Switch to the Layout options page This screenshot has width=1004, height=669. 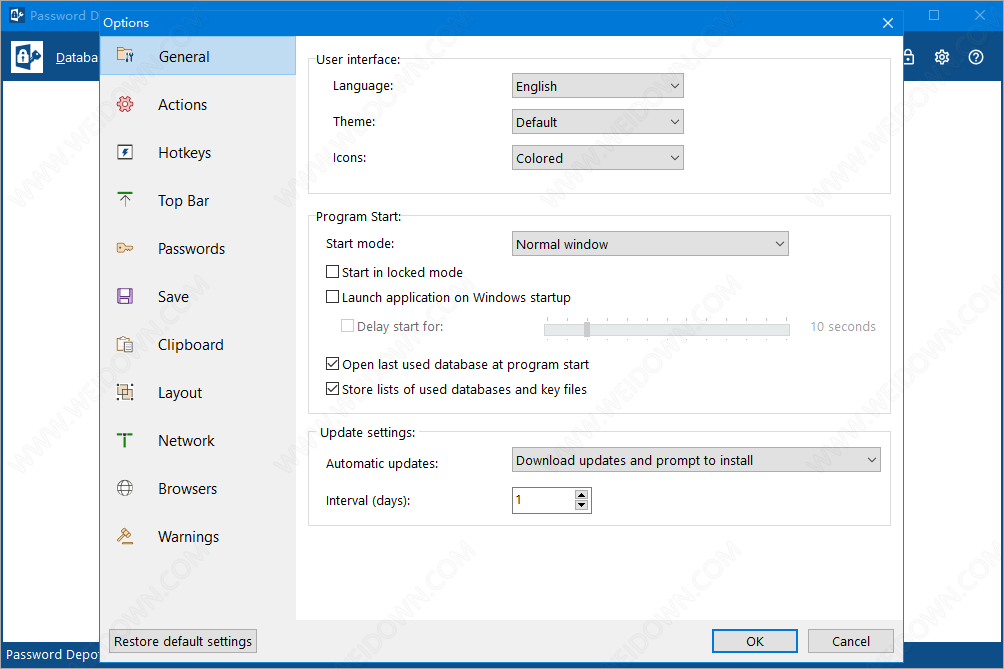(x=198, y=392)
